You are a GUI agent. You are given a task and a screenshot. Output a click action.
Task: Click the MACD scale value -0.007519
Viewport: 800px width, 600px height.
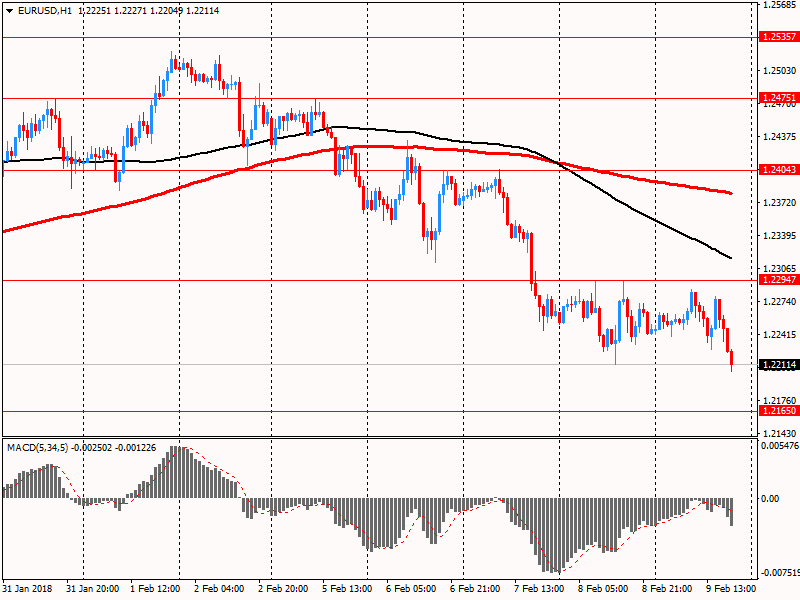coord(780,572)
